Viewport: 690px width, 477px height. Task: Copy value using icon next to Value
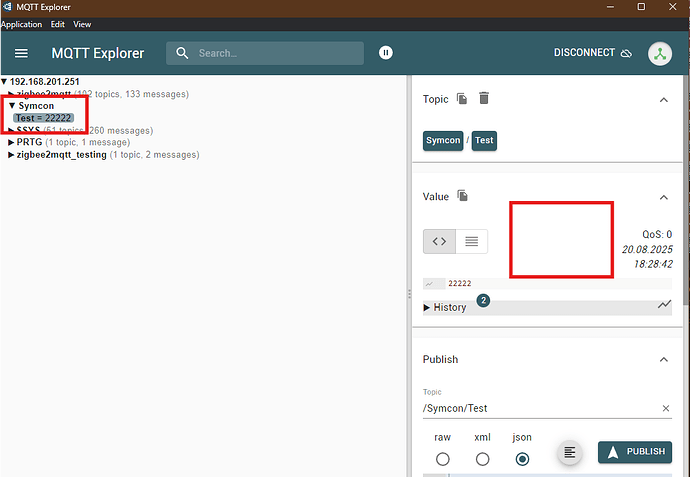(462, 195)
